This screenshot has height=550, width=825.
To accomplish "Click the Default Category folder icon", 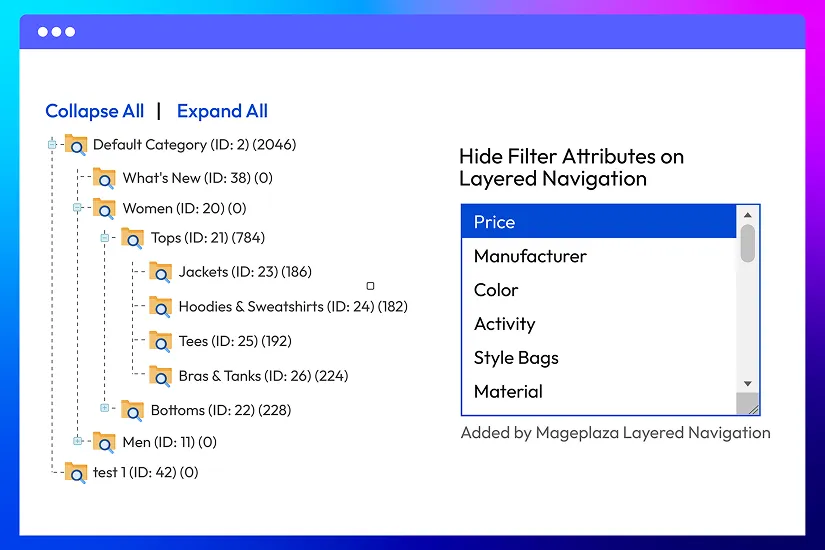I will coord(76,145).
